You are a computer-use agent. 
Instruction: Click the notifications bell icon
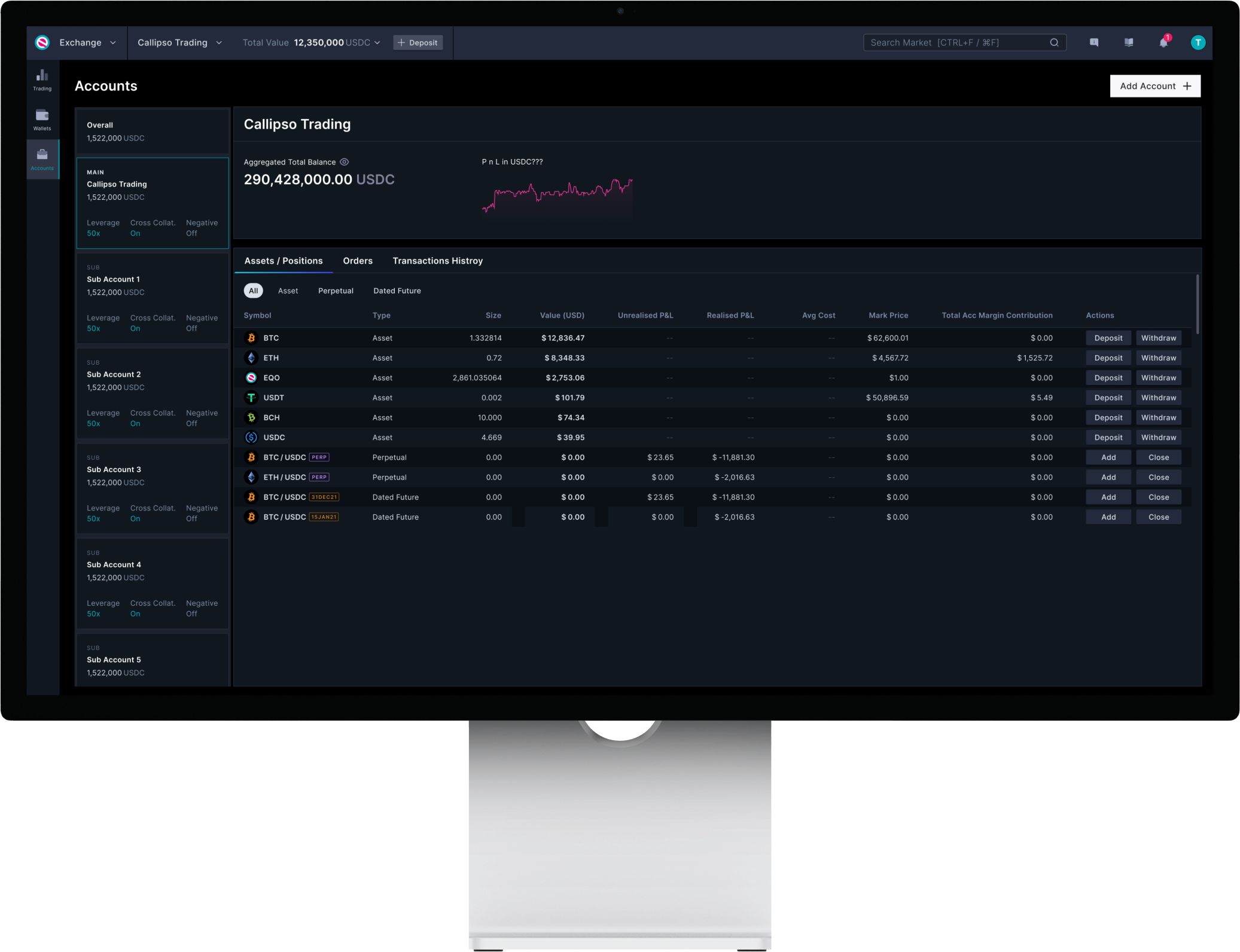[1163, 42]
